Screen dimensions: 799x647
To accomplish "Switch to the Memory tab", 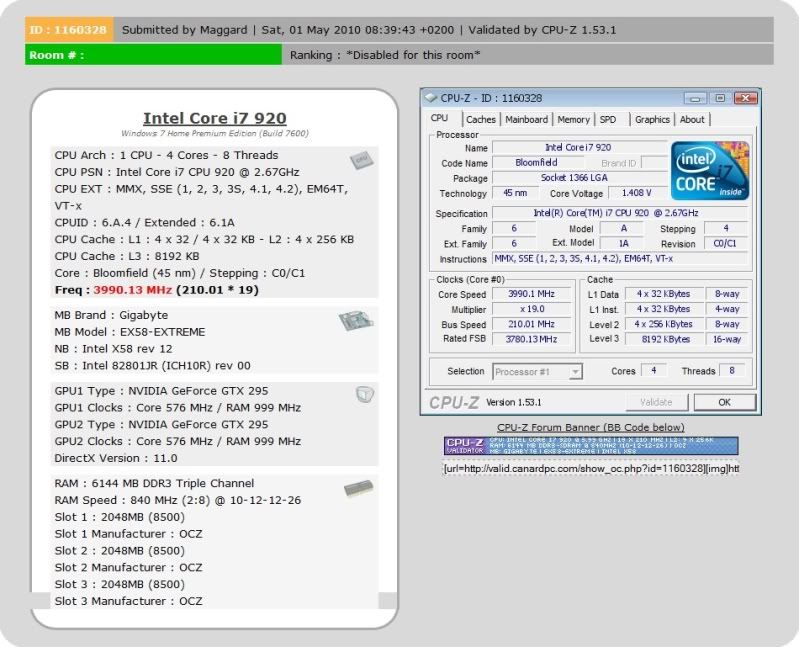I will point(573,119).
